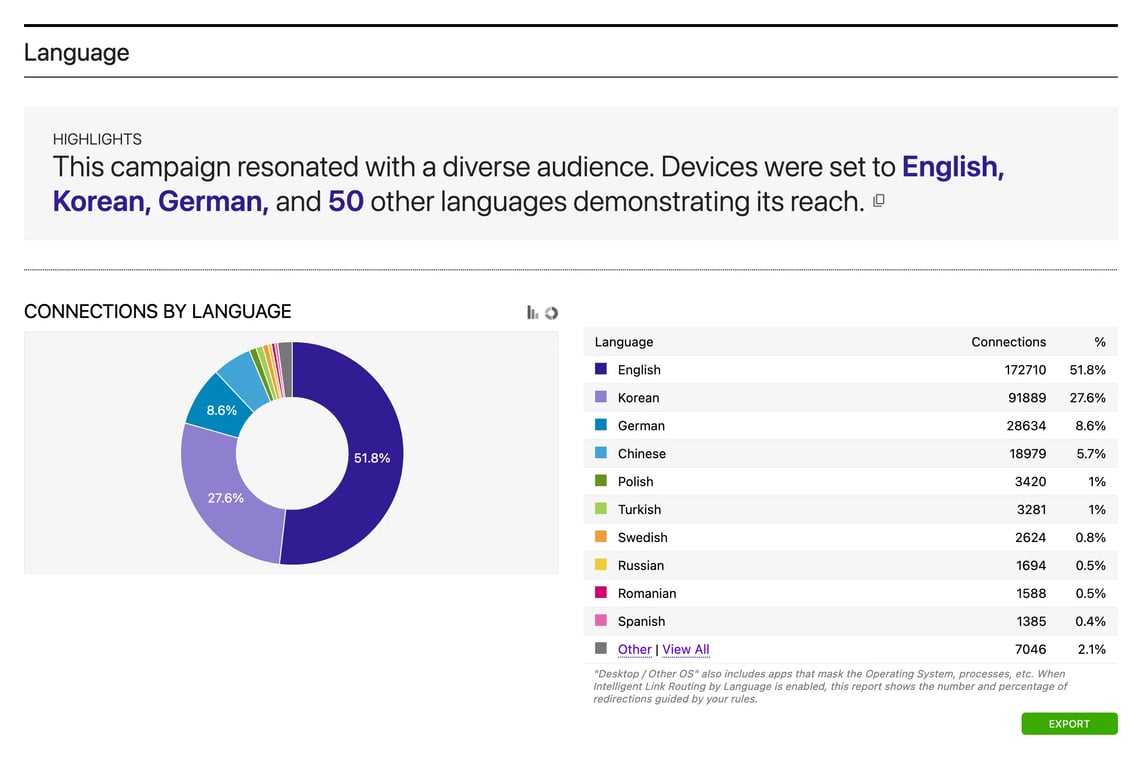Click the gray Other legend square

(600, 649)
